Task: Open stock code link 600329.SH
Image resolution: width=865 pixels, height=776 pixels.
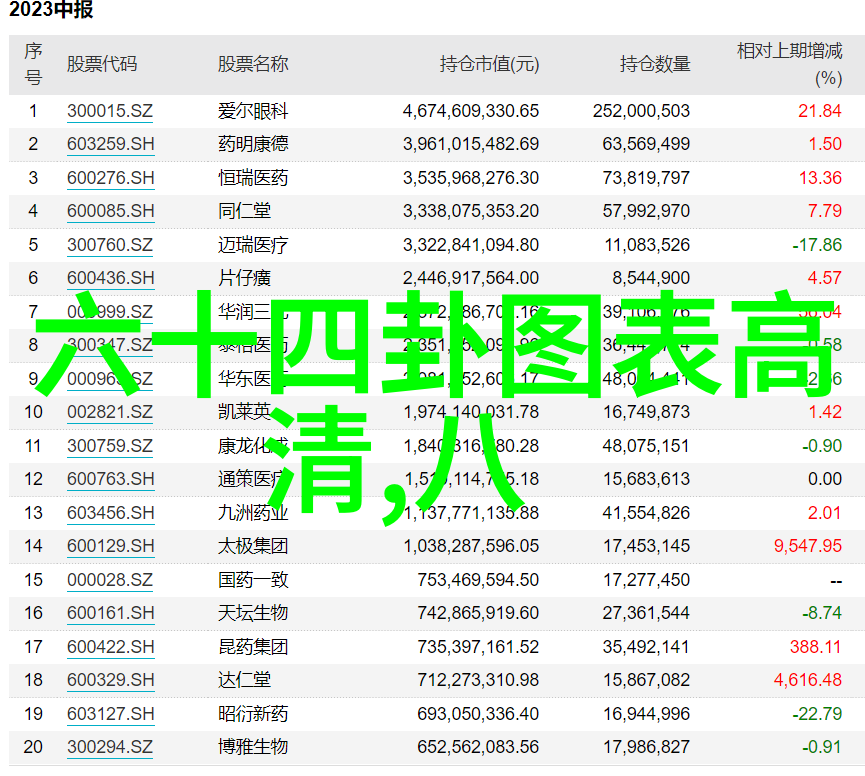Action: point(110,680)
